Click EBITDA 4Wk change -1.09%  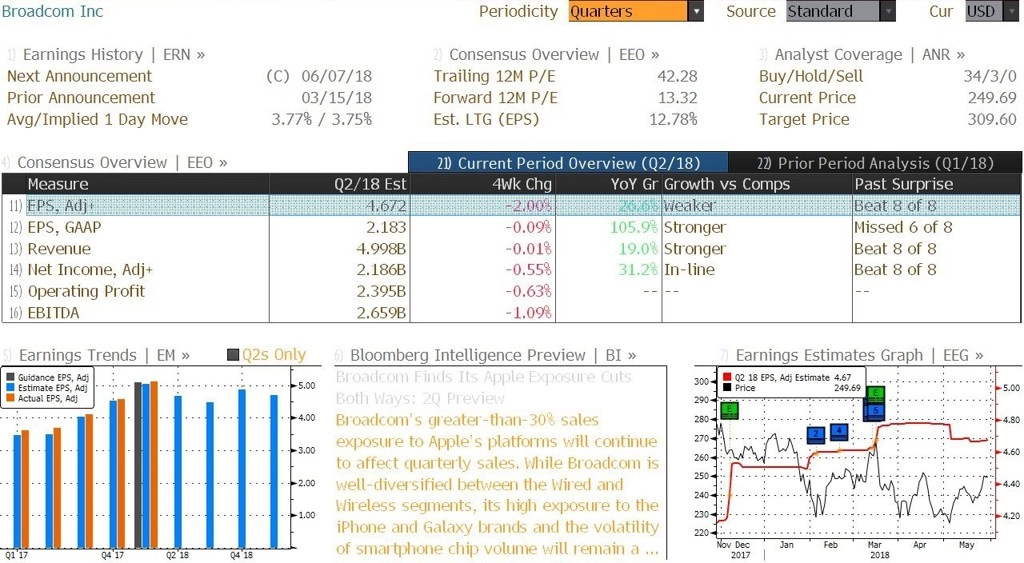[528, 313]
